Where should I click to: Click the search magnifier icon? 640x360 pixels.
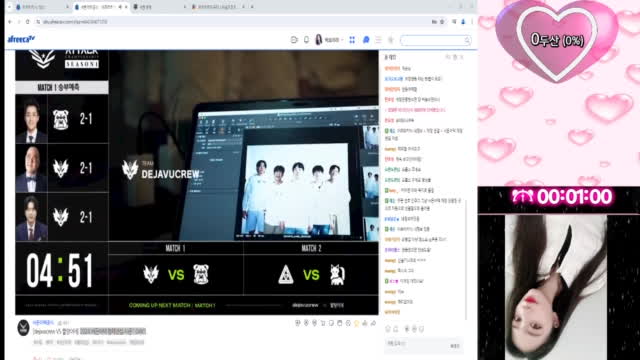click(x=467, y=40)
